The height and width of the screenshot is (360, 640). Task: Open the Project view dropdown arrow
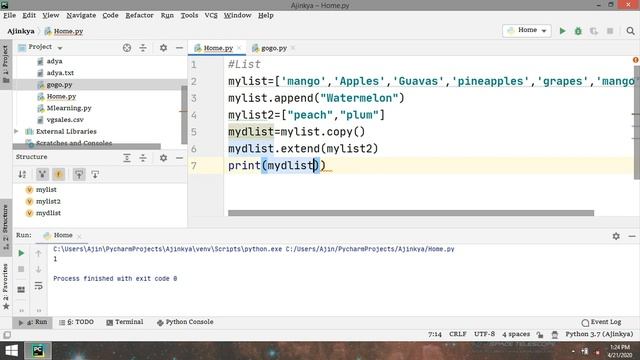tap(60, 48)
